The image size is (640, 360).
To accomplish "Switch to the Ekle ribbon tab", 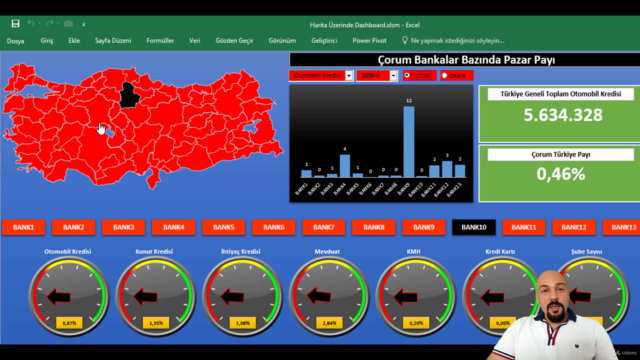I will click(x=74, y=41).
